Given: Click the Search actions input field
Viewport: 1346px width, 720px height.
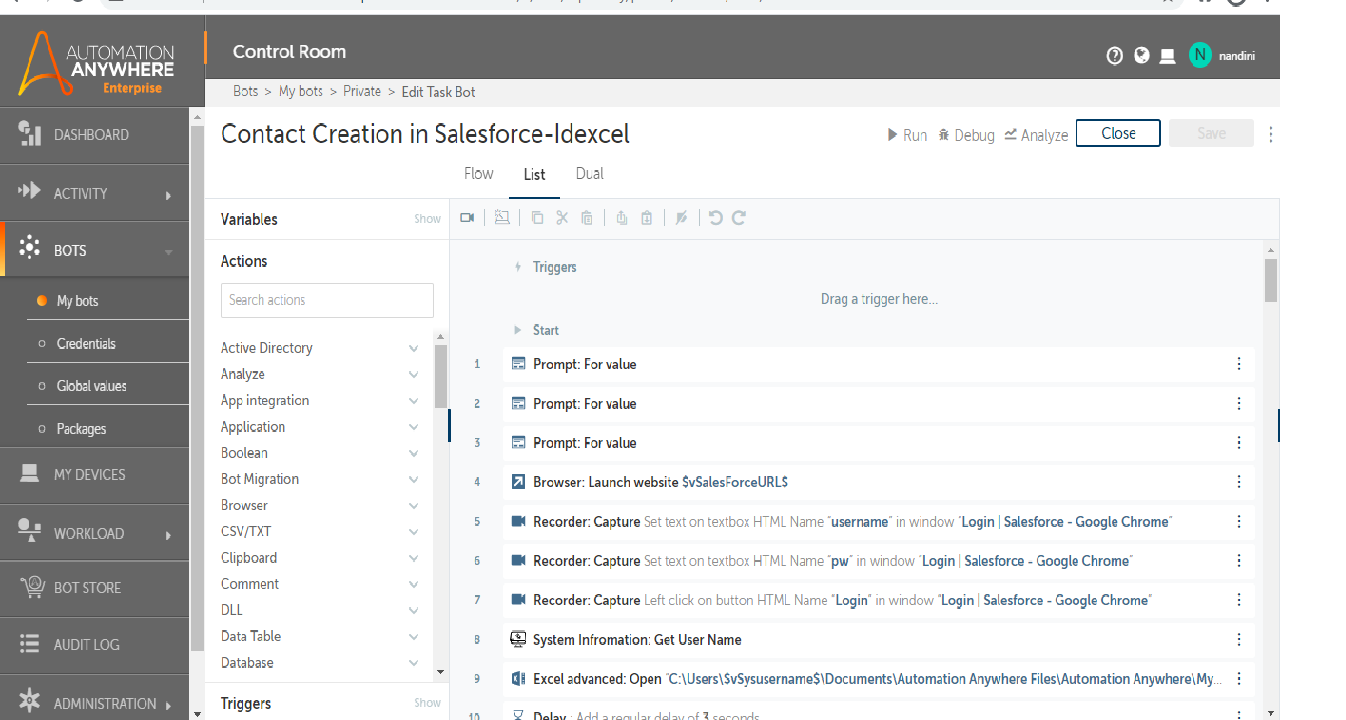Looking at the screenshot, I should [327, 300].
